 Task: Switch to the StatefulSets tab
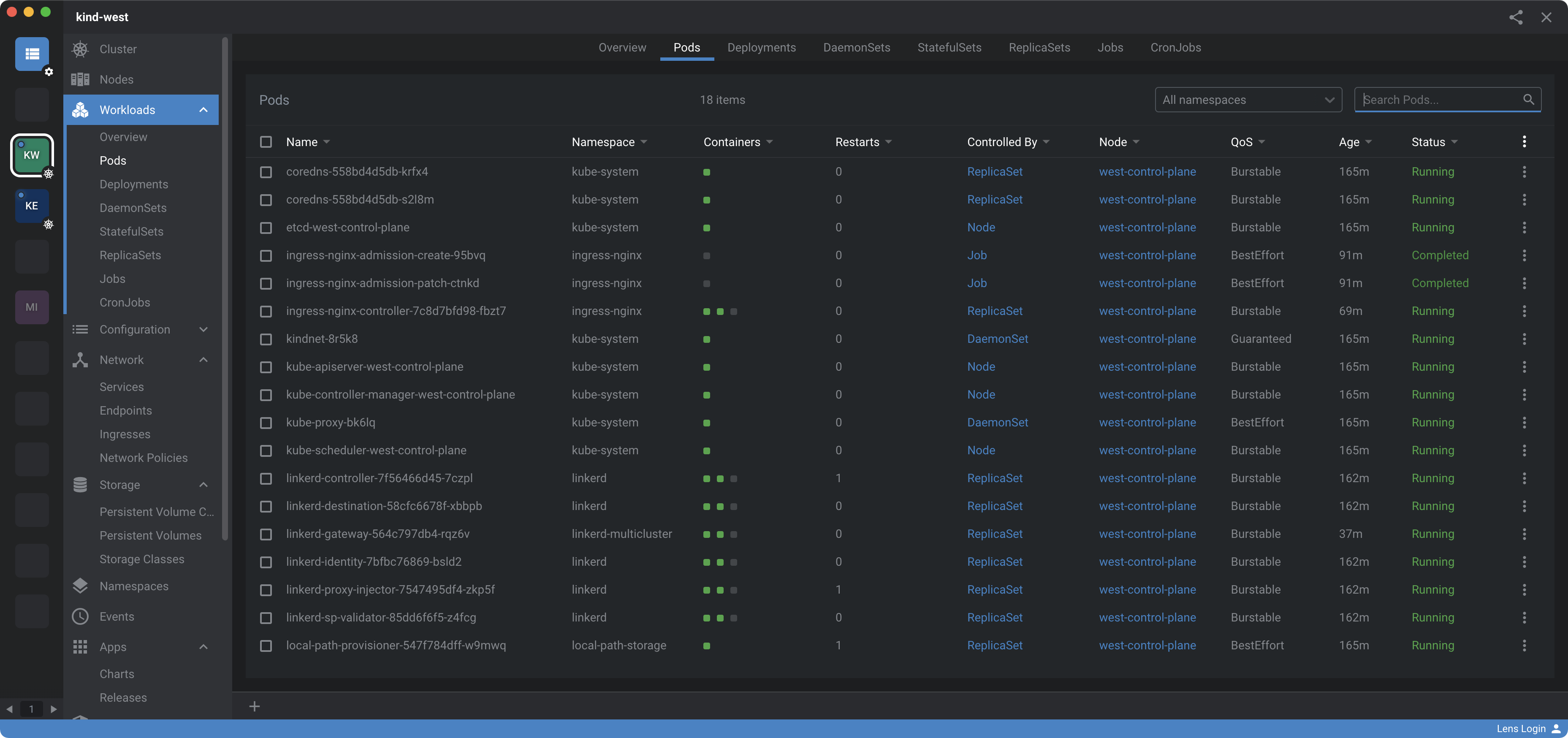(949, 47)
